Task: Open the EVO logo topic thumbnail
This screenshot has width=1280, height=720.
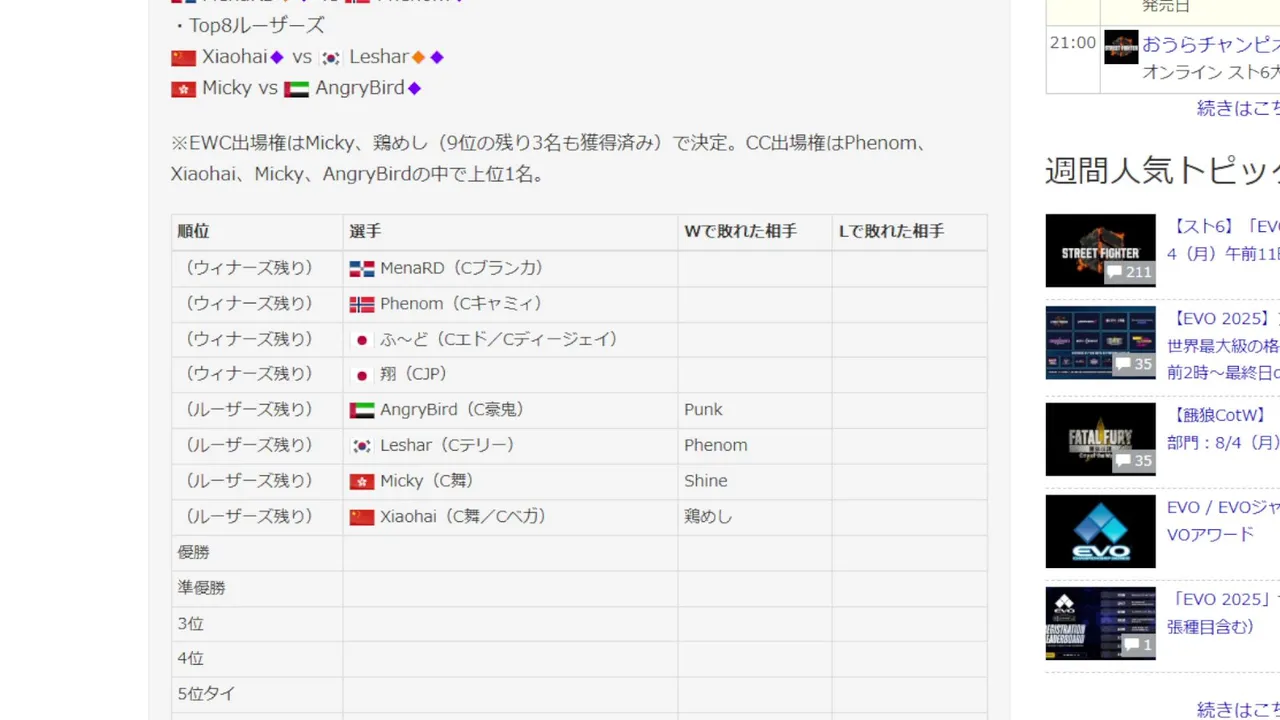Action: coord(1100,531)
